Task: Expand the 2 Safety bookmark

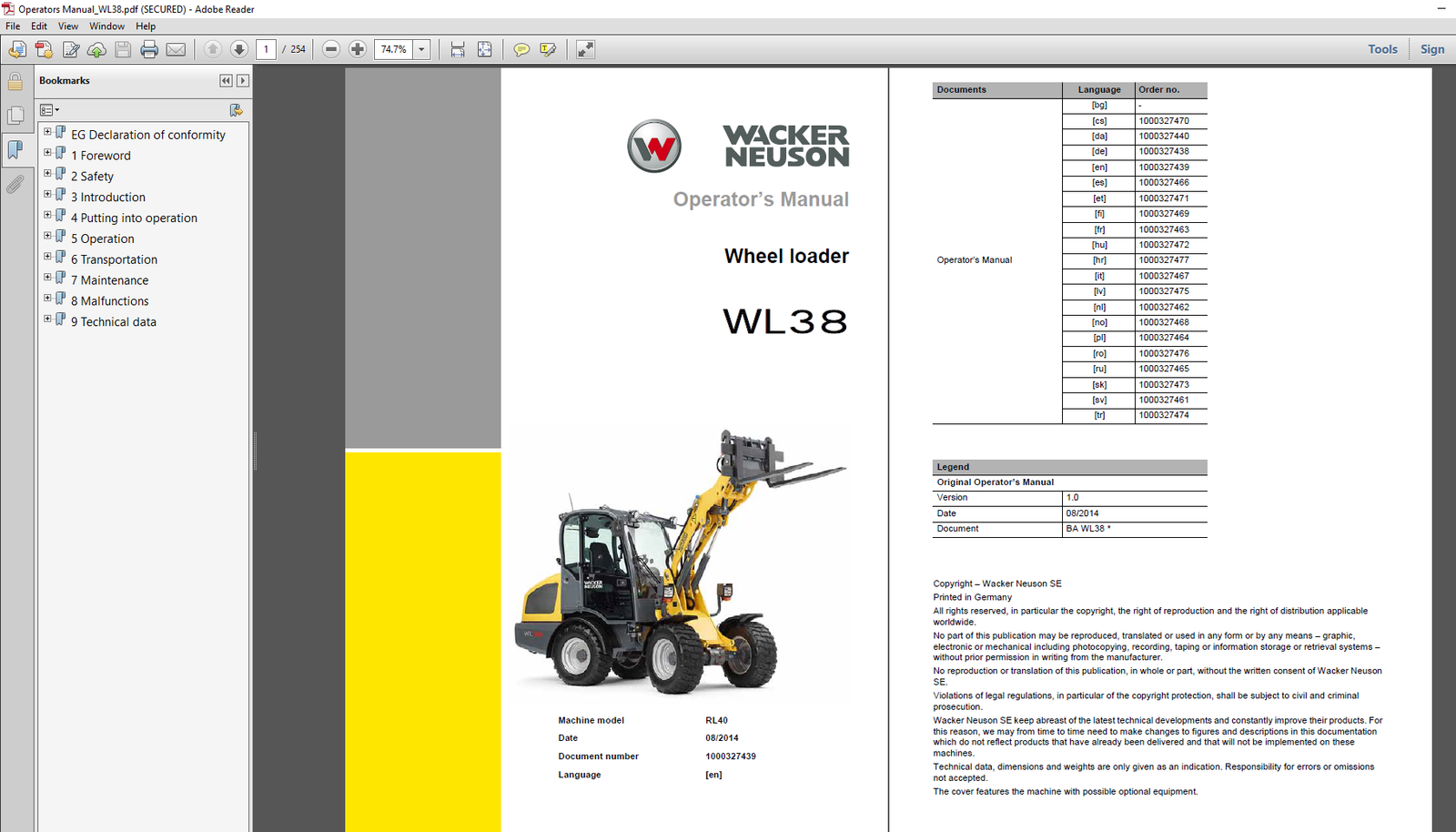Action: 48,173
